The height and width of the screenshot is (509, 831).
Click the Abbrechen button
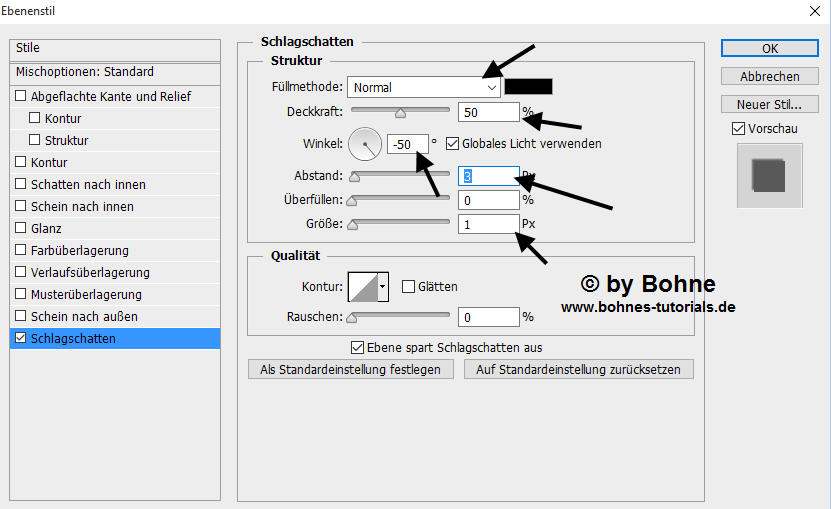click(769, 77)
